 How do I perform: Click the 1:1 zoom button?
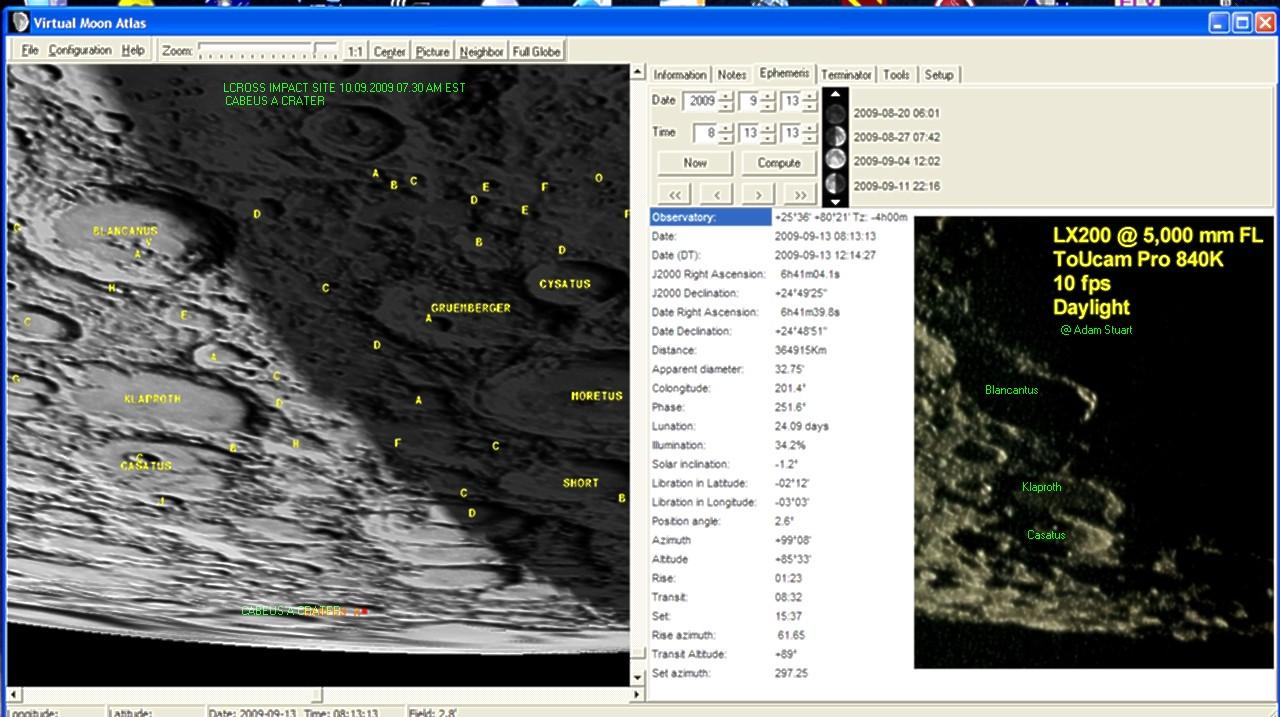[x=355, y=51]
